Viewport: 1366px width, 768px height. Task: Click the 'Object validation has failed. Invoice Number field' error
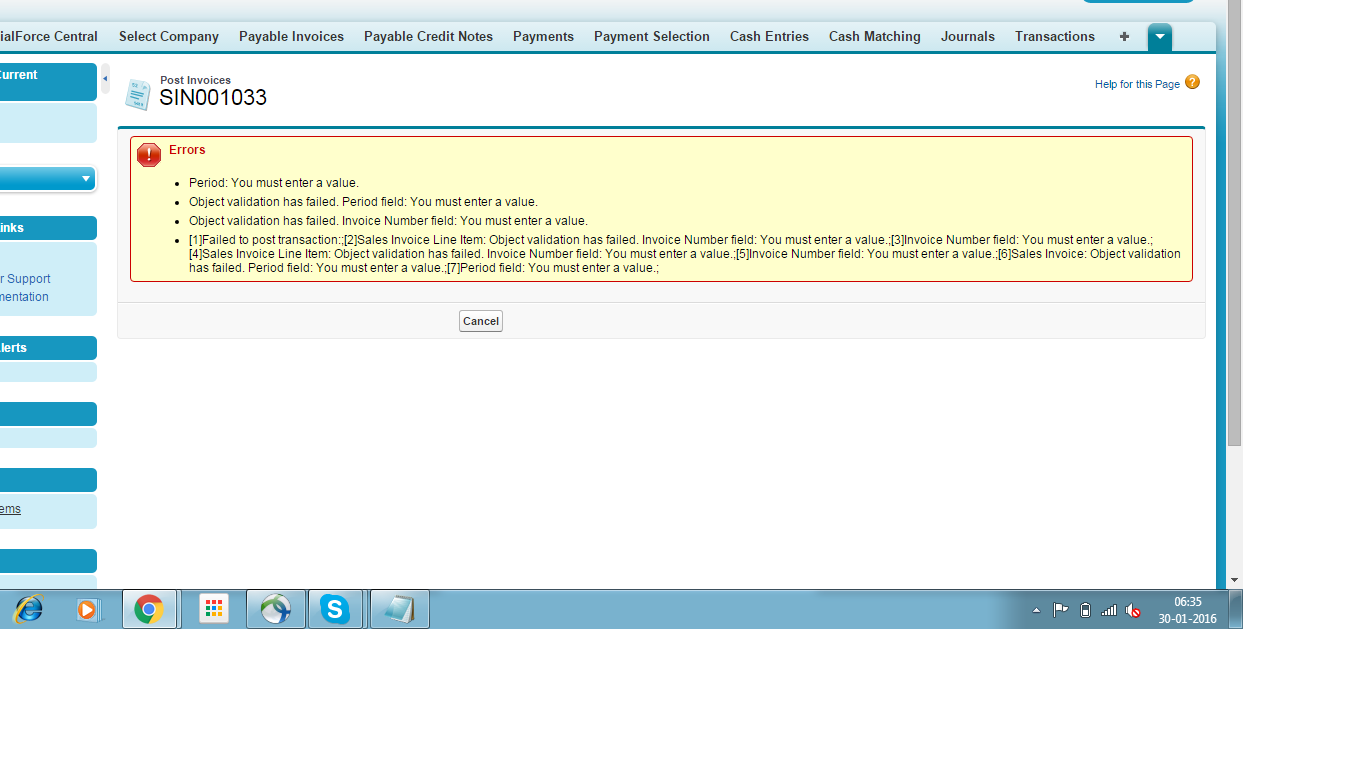[388, 221]
